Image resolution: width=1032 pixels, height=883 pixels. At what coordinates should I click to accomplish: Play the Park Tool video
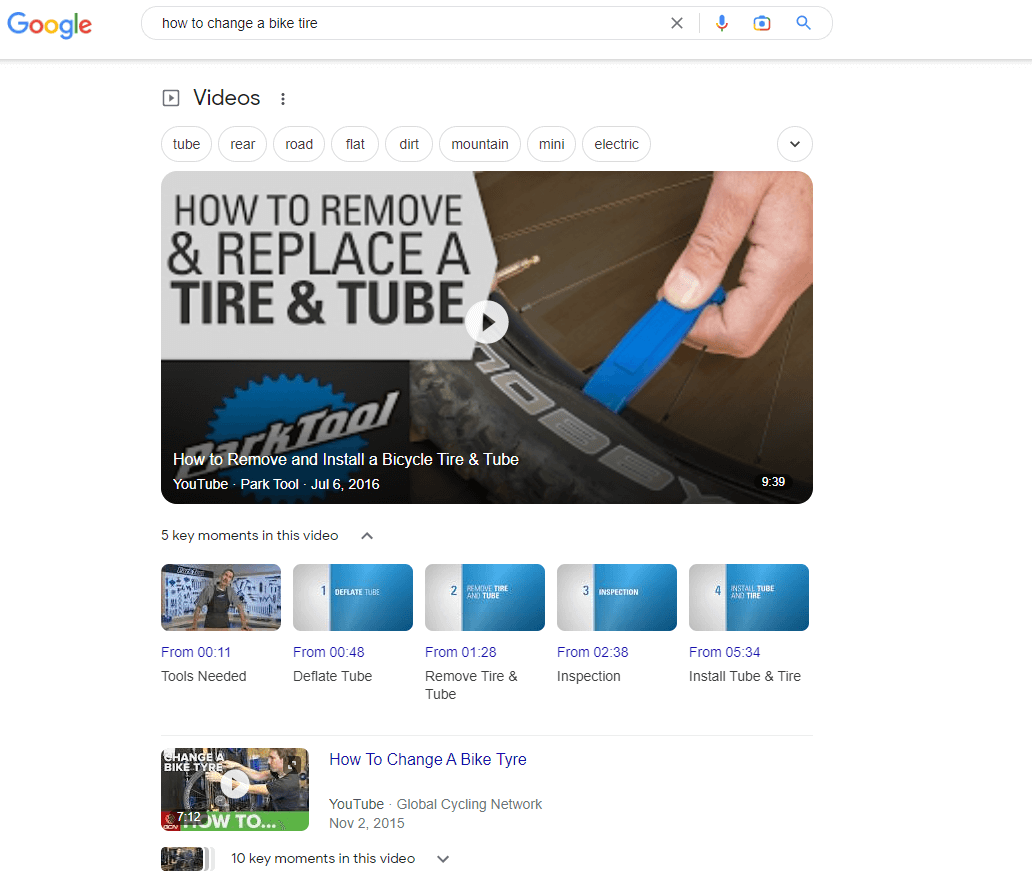486,322
